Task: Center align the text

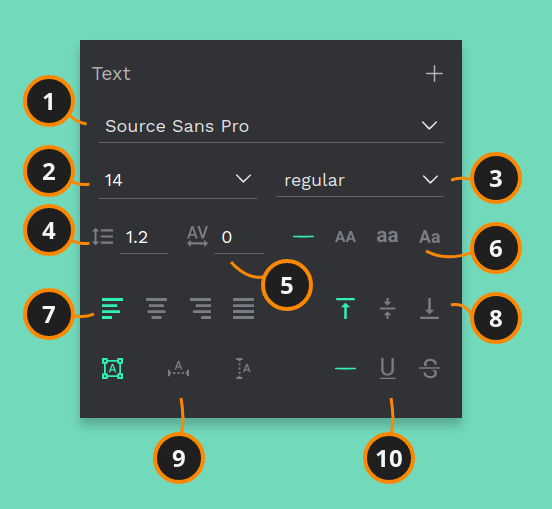Action: click(156, 308)
